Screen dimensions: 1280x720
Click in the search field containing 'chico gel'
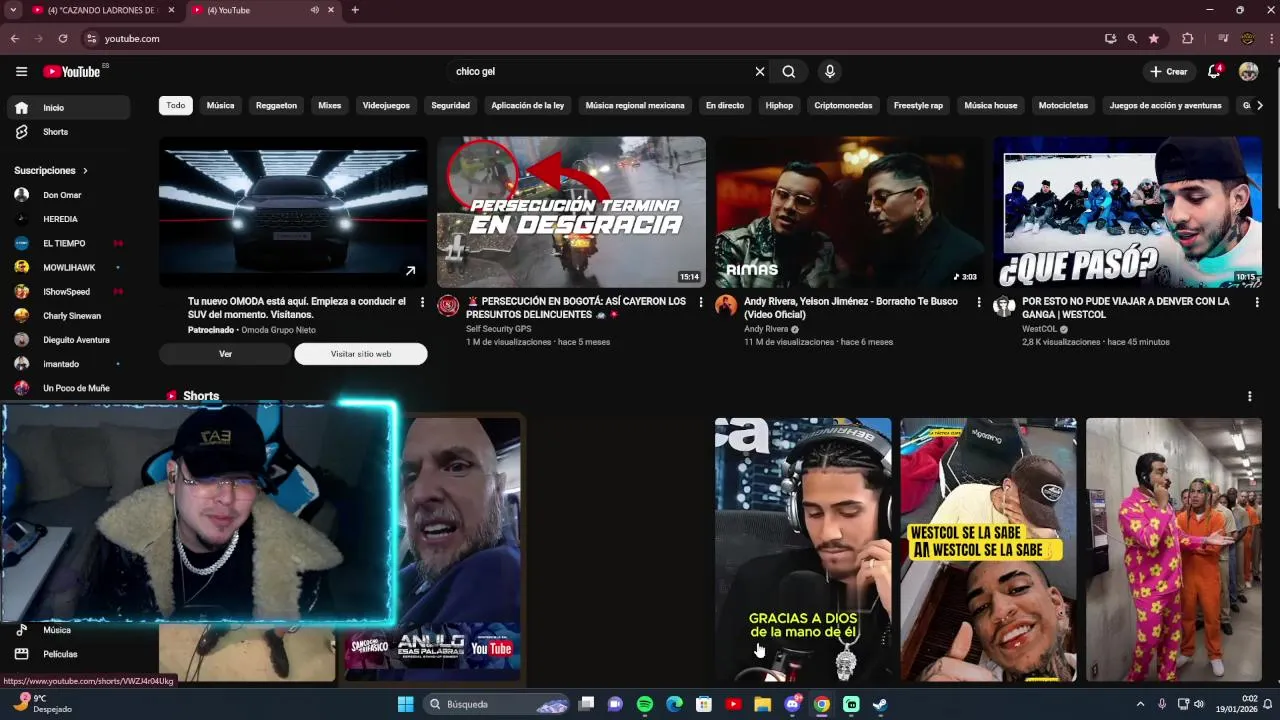[x=600, y=71]
